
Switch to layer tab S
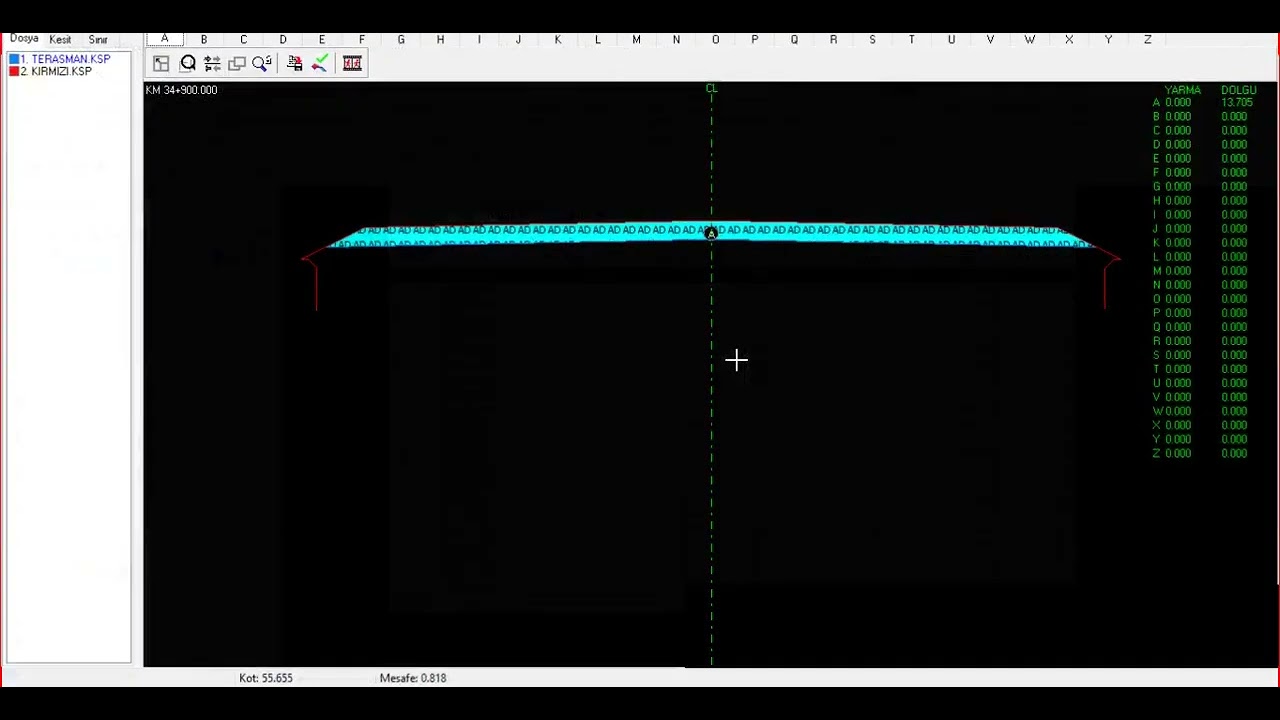pyautogui.click(x=872, y=40)
